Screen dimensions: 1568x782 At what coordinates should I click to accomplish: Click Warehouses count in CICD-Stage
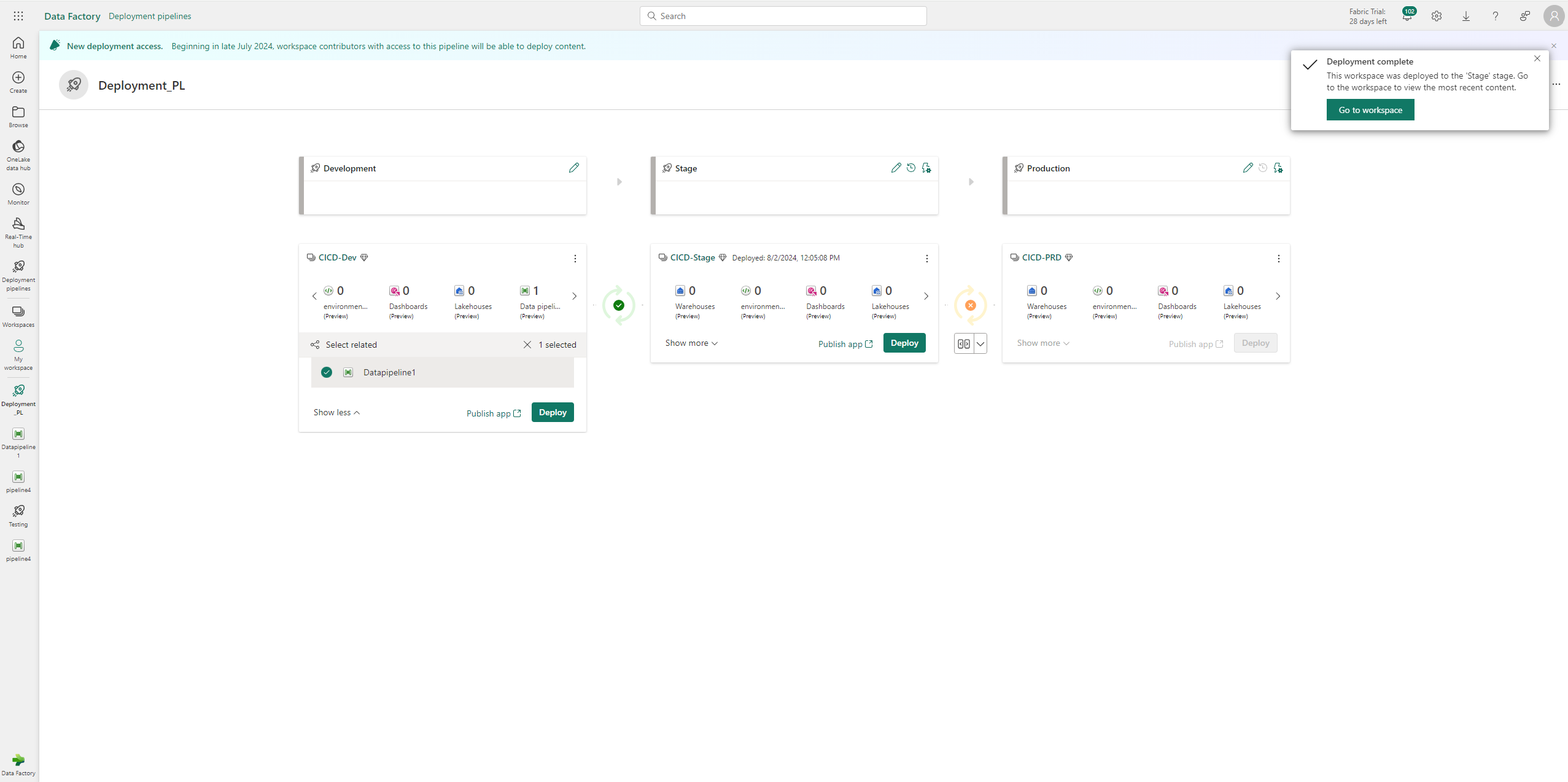click(694, 302)
